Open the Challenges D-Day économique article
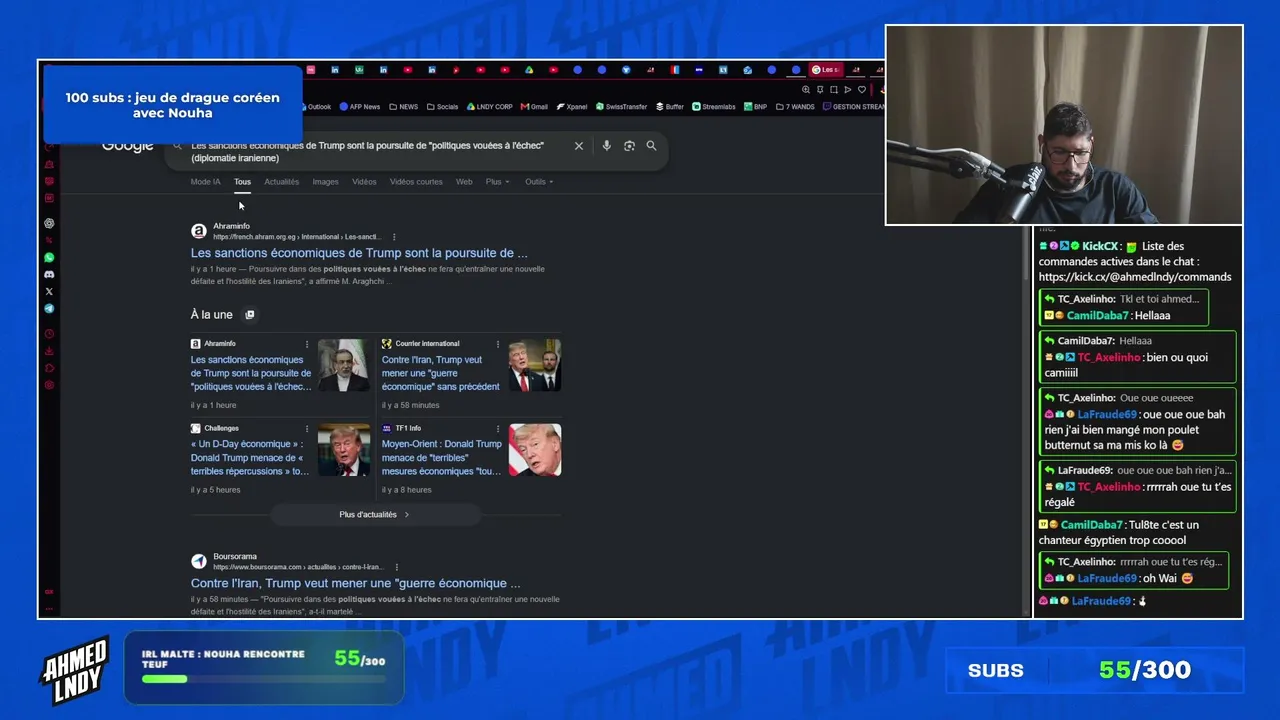This screenshot has height=720, width=1280. pos(250,457)
